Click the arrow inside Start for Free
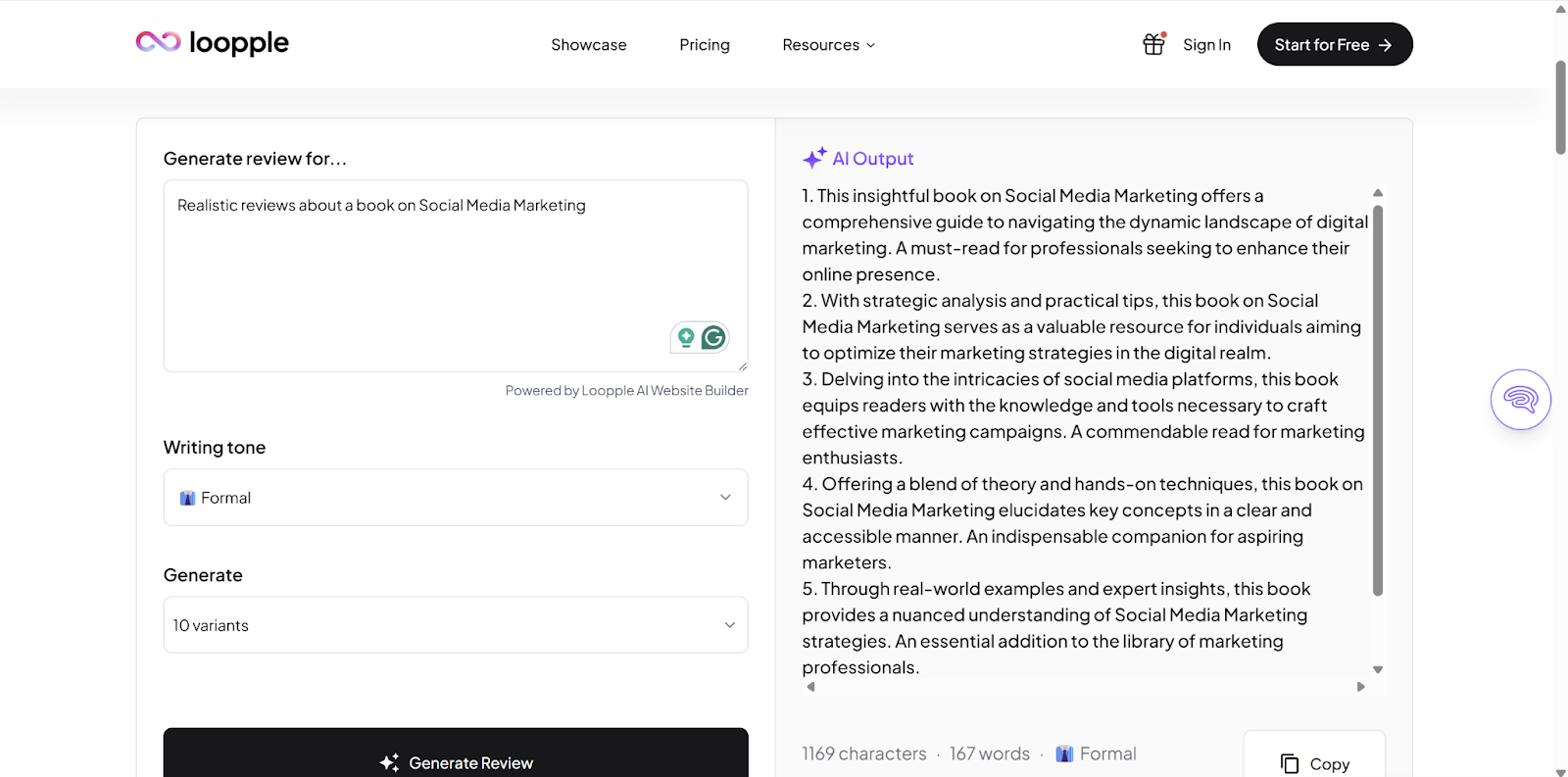Viewport: 1568px width, 777px height. pos(1385,45)
